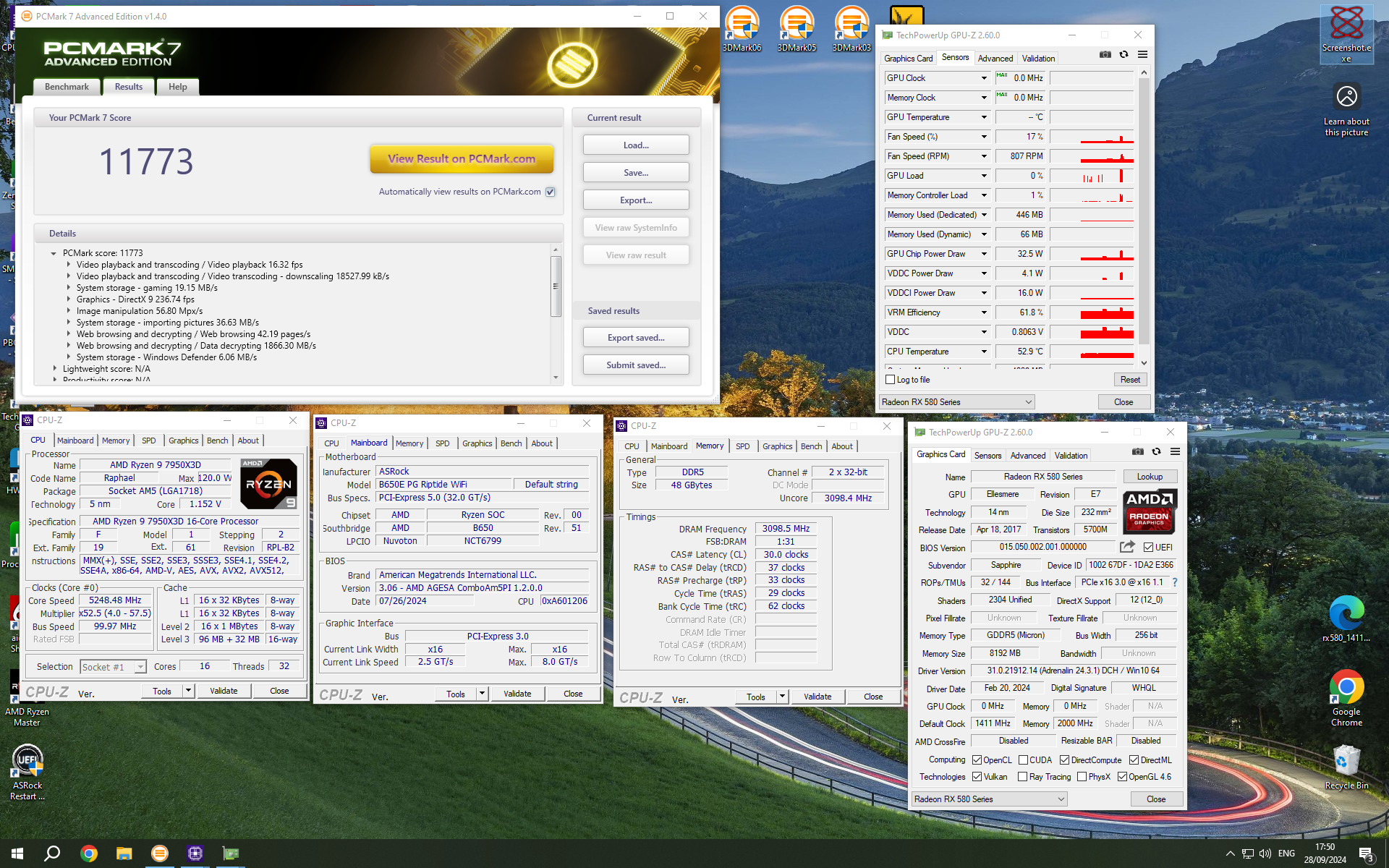Open Bench tab in CPU-Z Mainboard window
Viewport: 1389px width, 868px height.
point(511,443)
